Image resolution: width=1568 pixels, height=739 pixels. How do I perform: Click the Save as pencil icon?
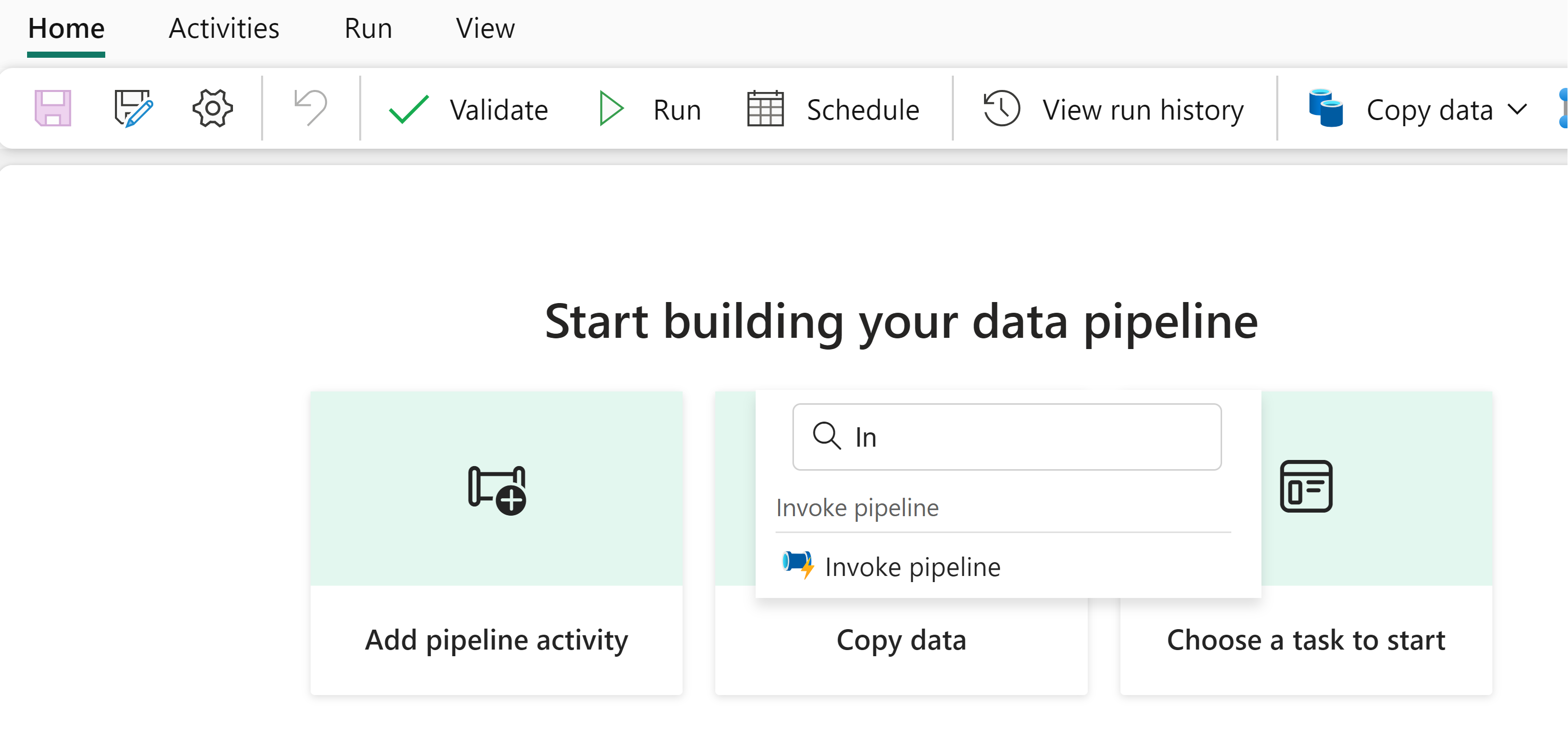133,108
